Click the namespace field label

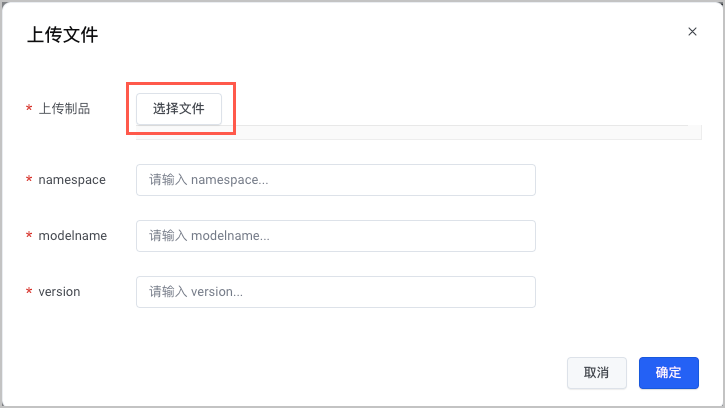(x=72, y=180)
